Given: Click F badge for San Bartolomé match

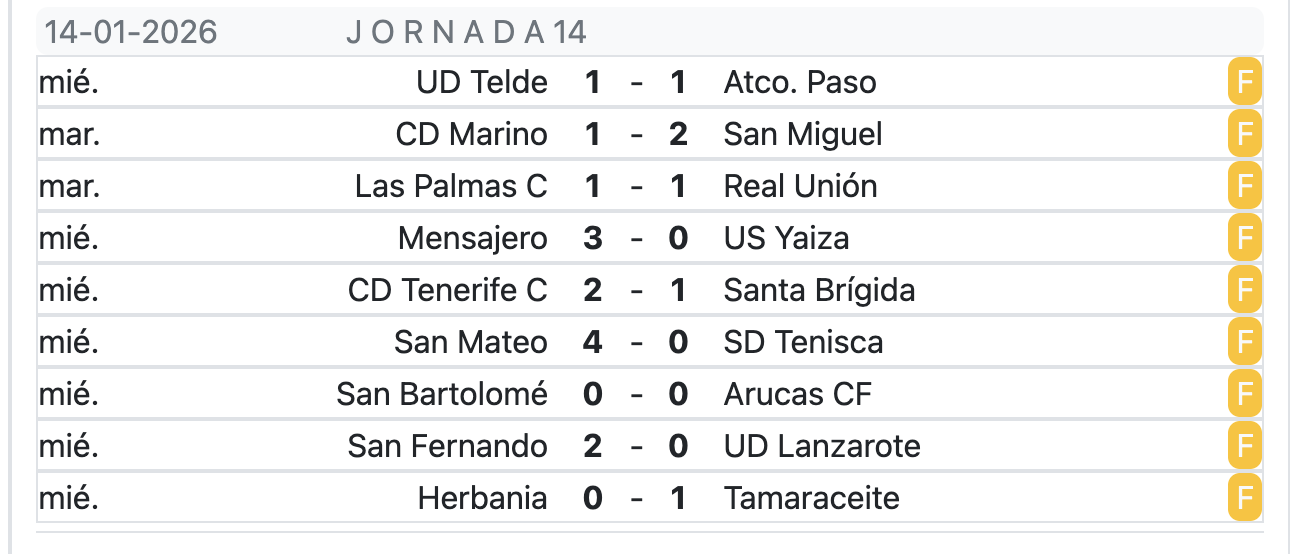Looking at the screenshot, I should [x=1244, y=395].
